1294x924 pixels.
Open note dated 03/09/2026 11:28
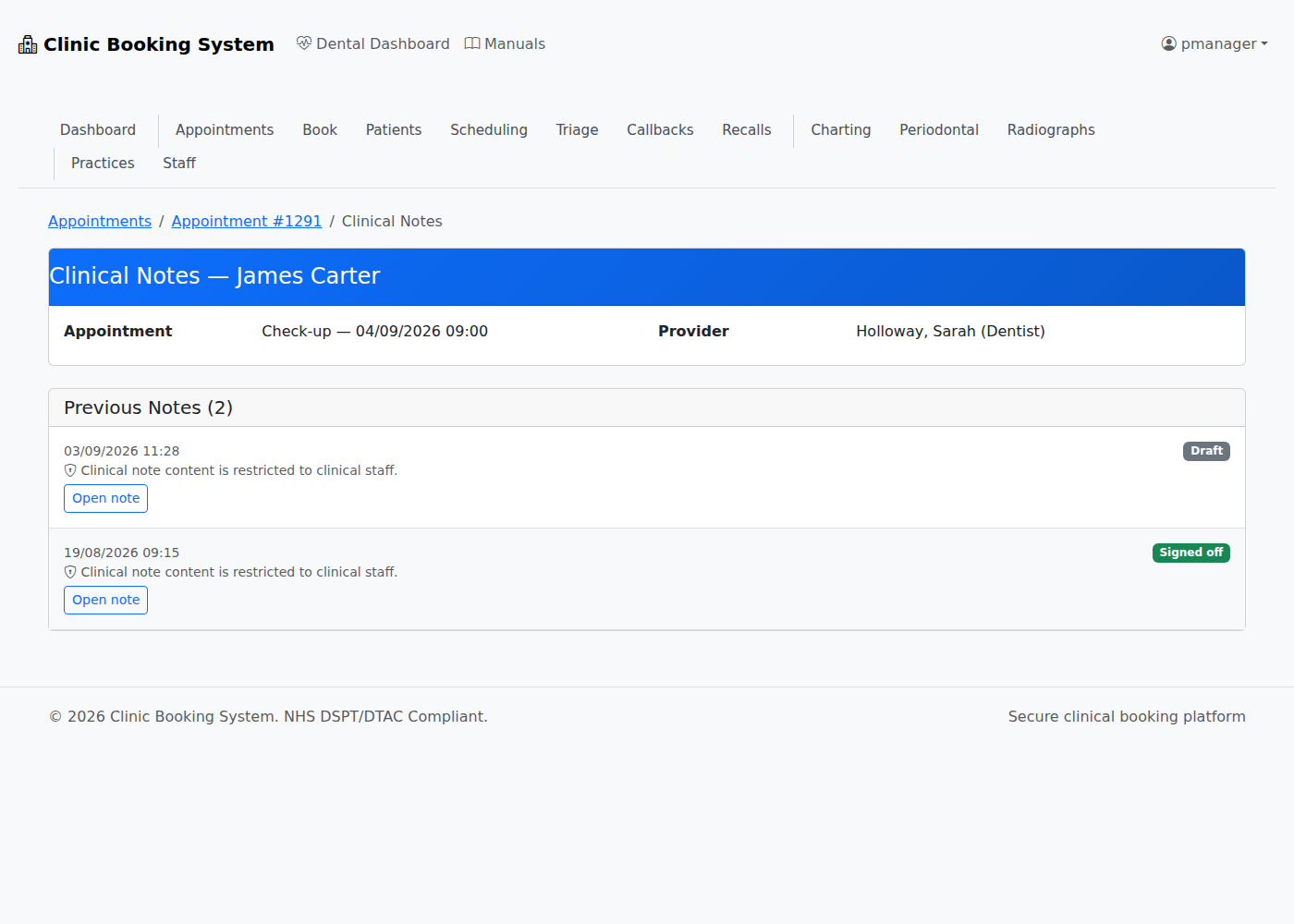(x=106, y=498)
